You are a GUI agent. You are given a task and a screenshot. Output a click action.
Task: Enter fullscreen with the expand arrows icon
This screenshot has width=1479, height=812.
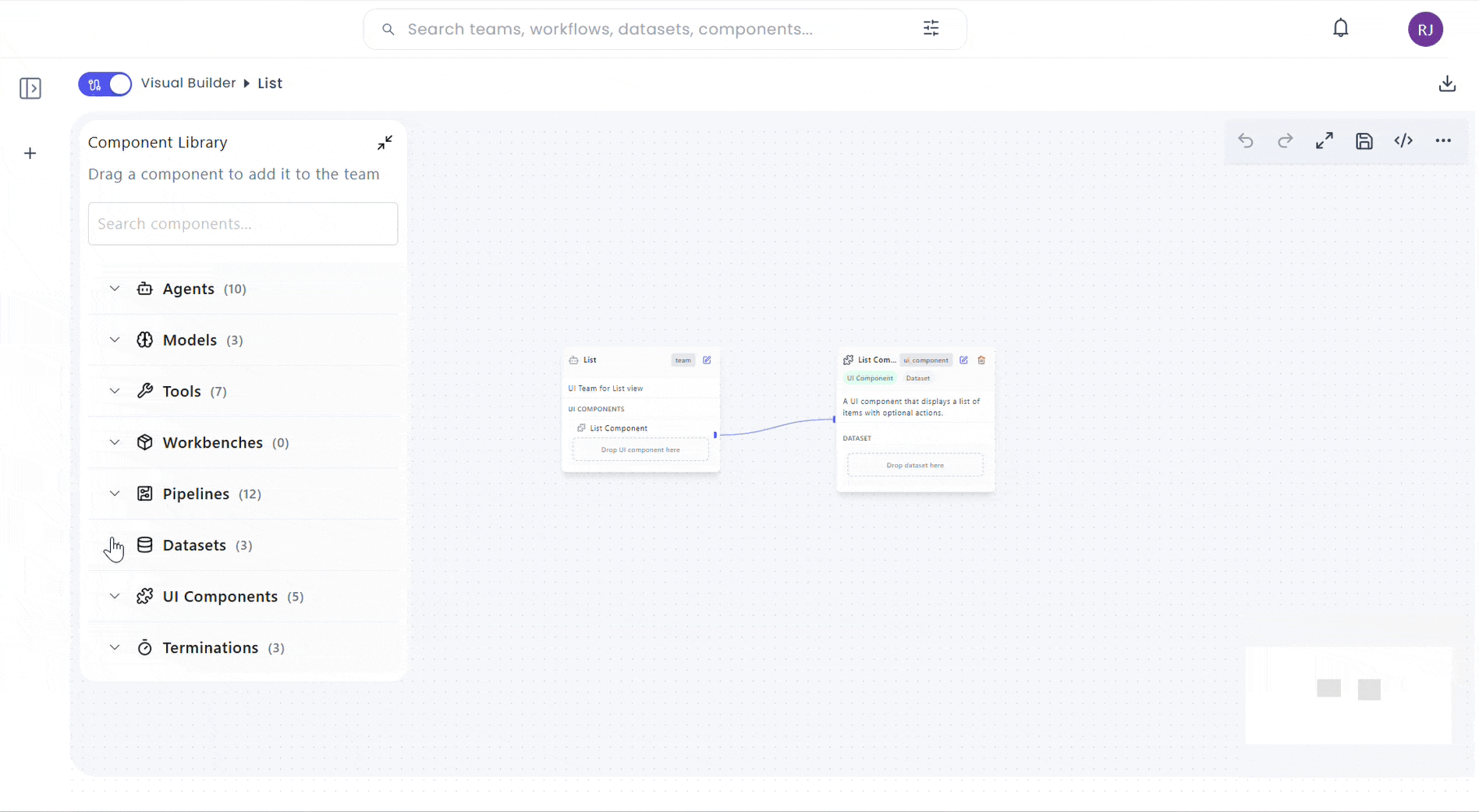[x=1325, y=141]
